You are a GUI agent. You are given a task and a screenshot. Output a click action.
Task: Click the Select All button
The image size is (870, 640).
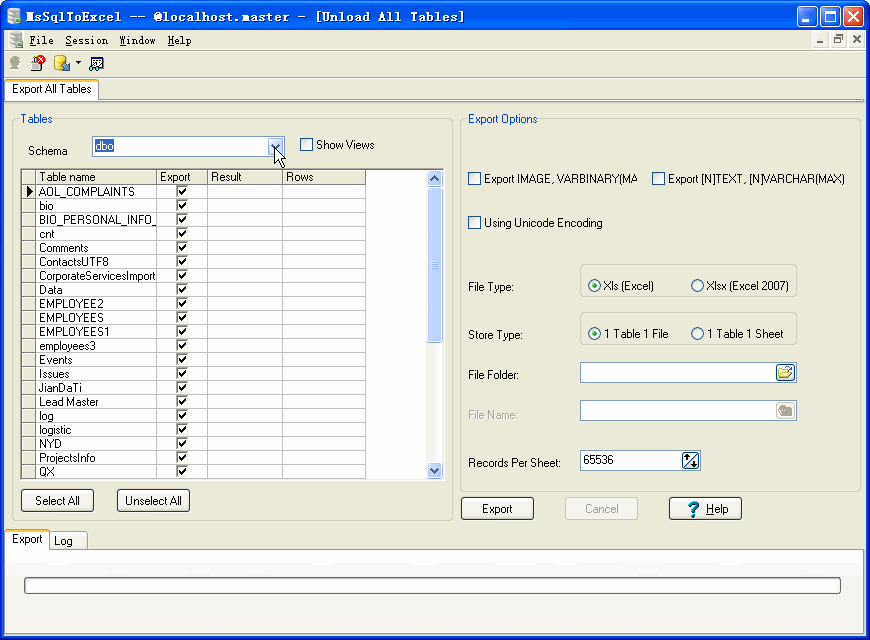57,501
